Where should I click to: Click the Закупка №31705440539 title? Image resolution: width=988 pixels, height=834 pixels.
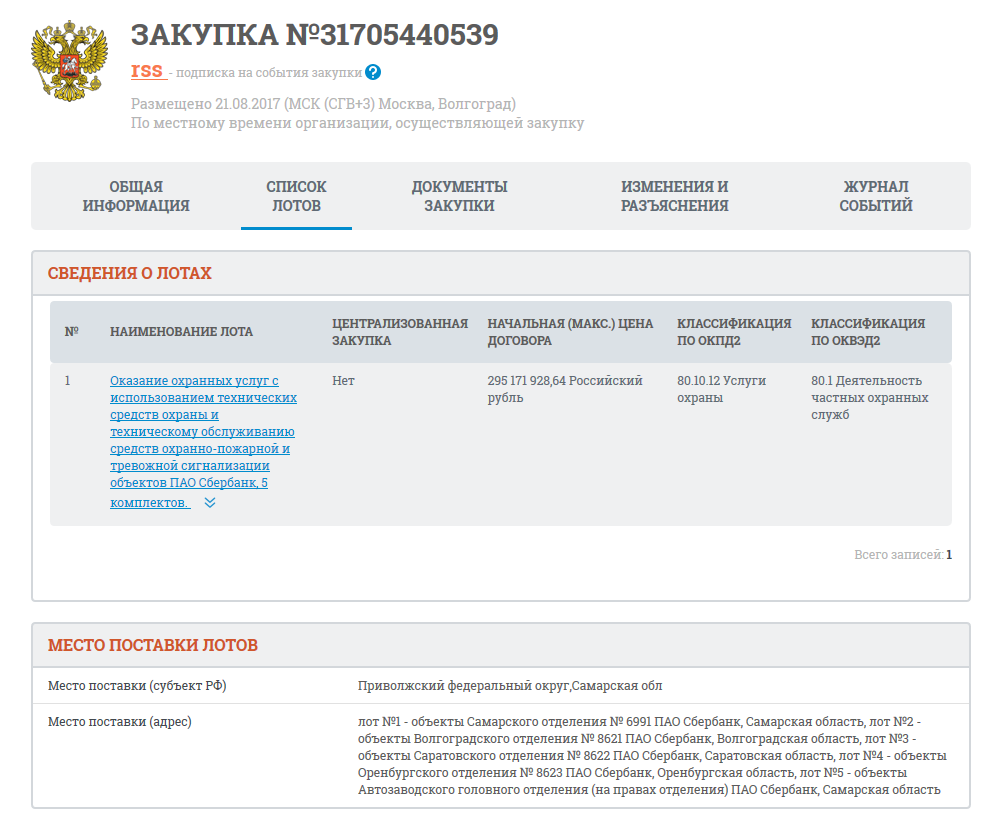(x=314, y=35)
